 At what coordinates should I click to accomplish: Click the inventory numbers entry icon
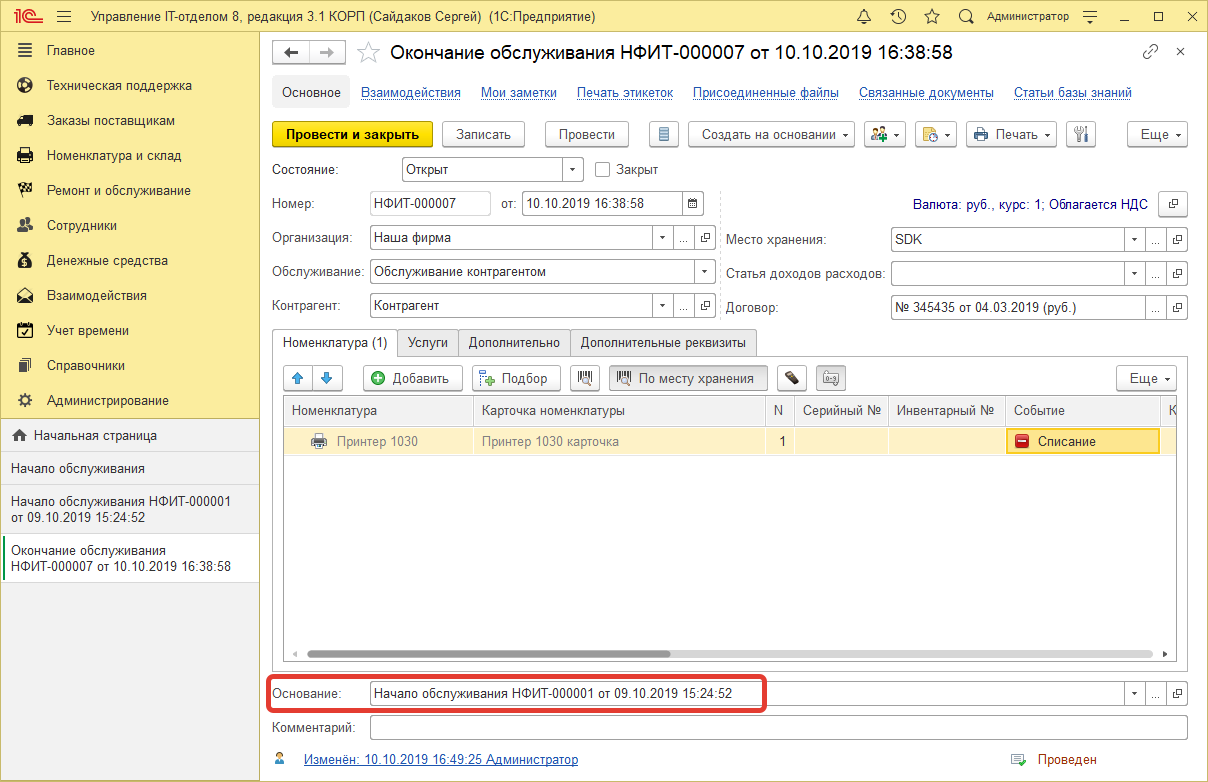(830, 378)
